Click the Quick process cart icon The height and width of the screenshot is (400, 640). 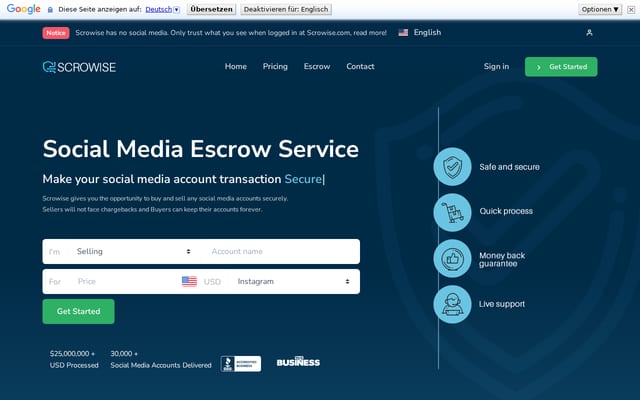452,213
